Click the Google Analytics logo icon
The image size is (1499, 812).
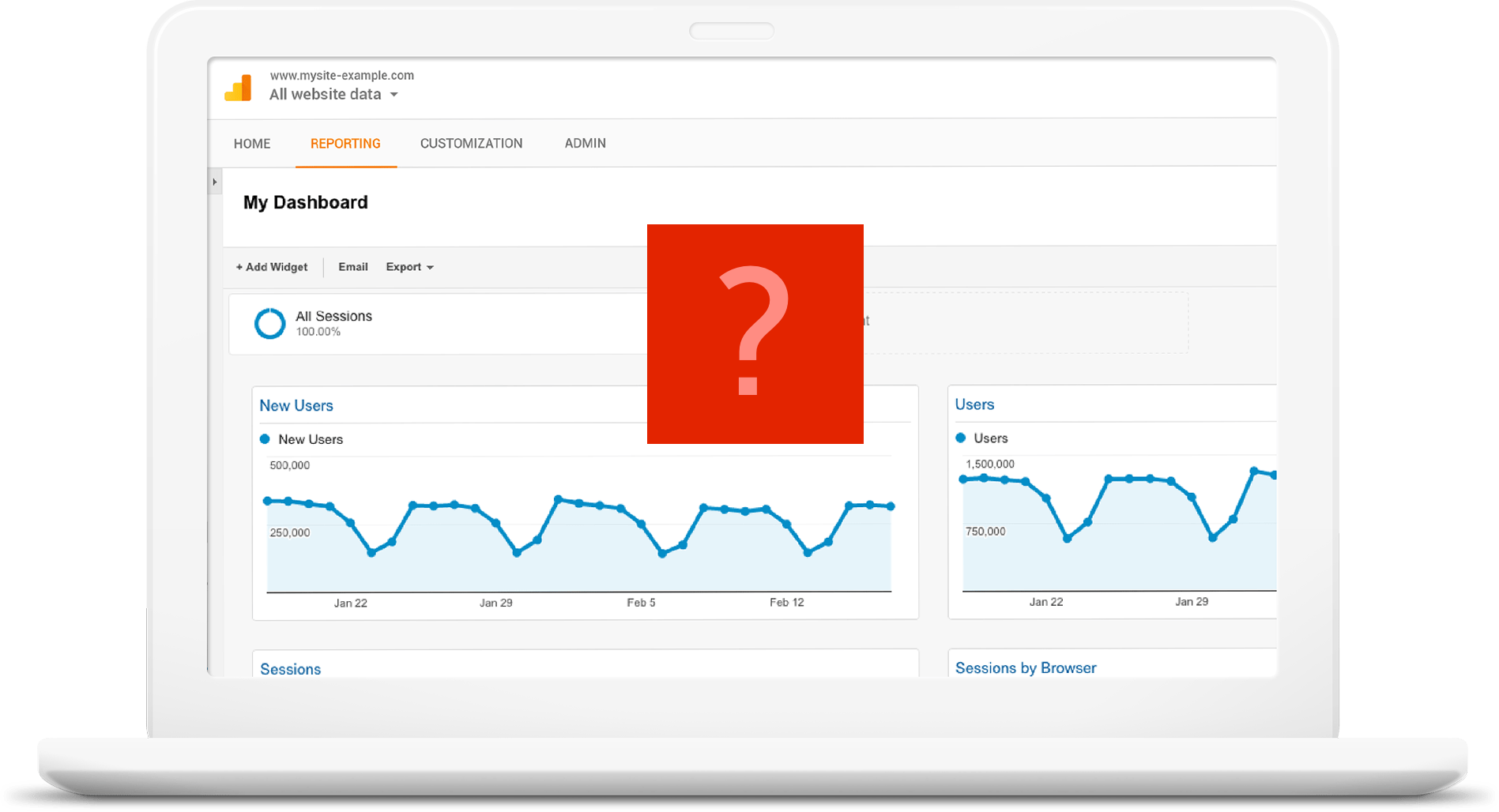(x=238, y=88)
